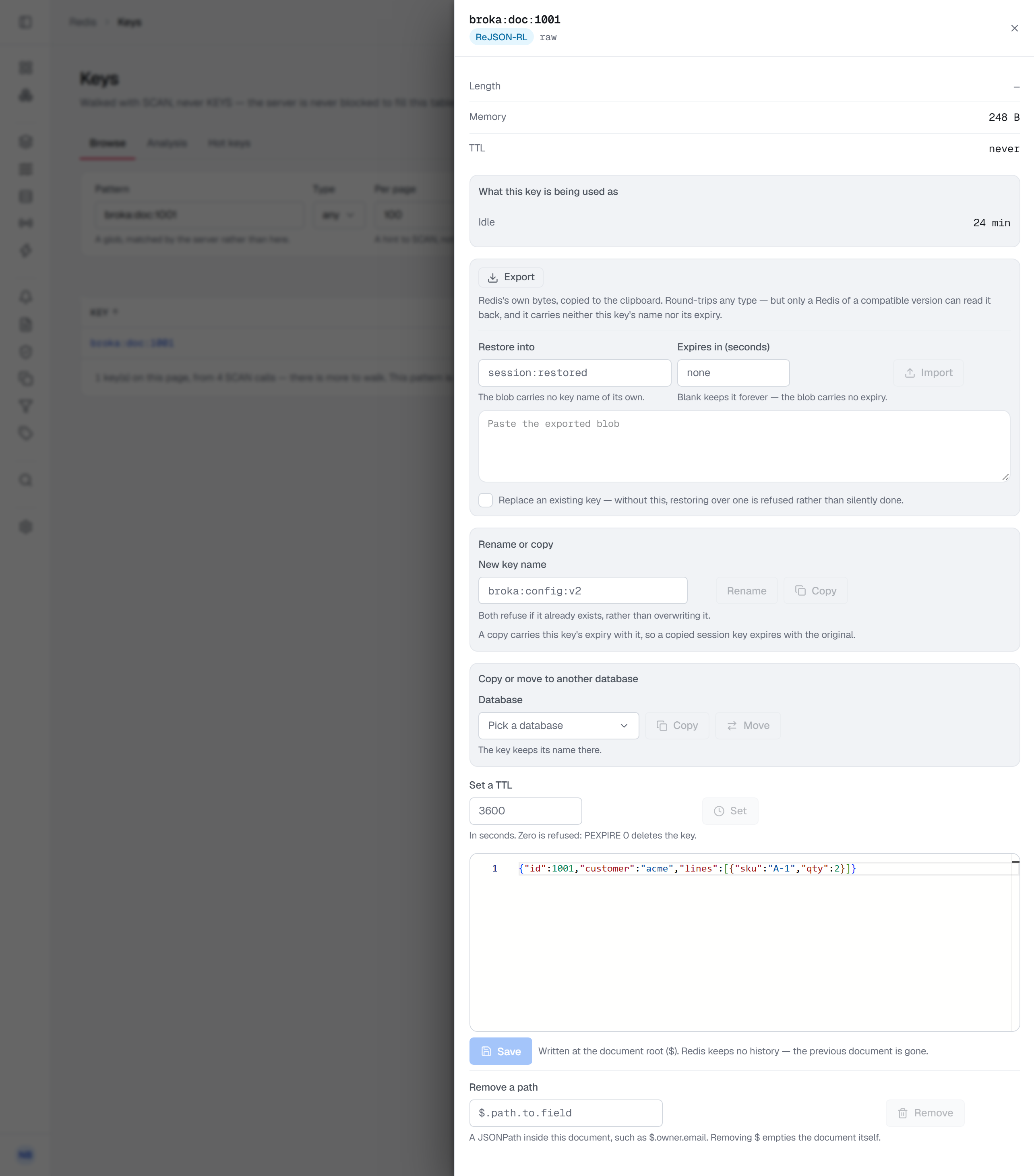Click the New key name input
This screenshot has width=1034, height=1176.
(x=583, y=591)
